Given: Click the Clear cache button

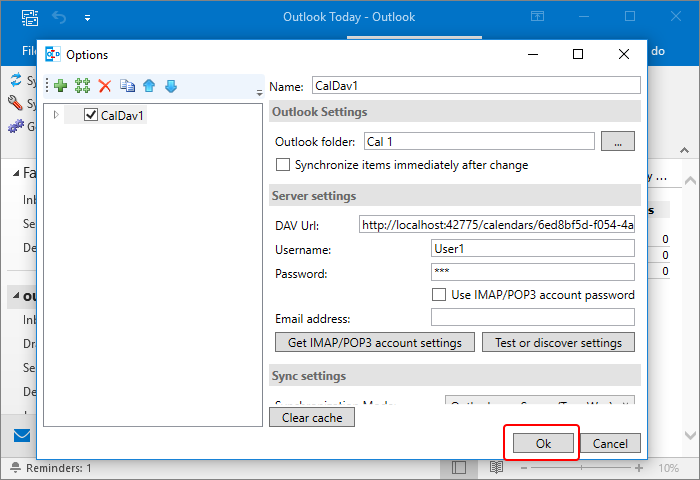Looking at the screenshot, I should click(x=312, y=417).
